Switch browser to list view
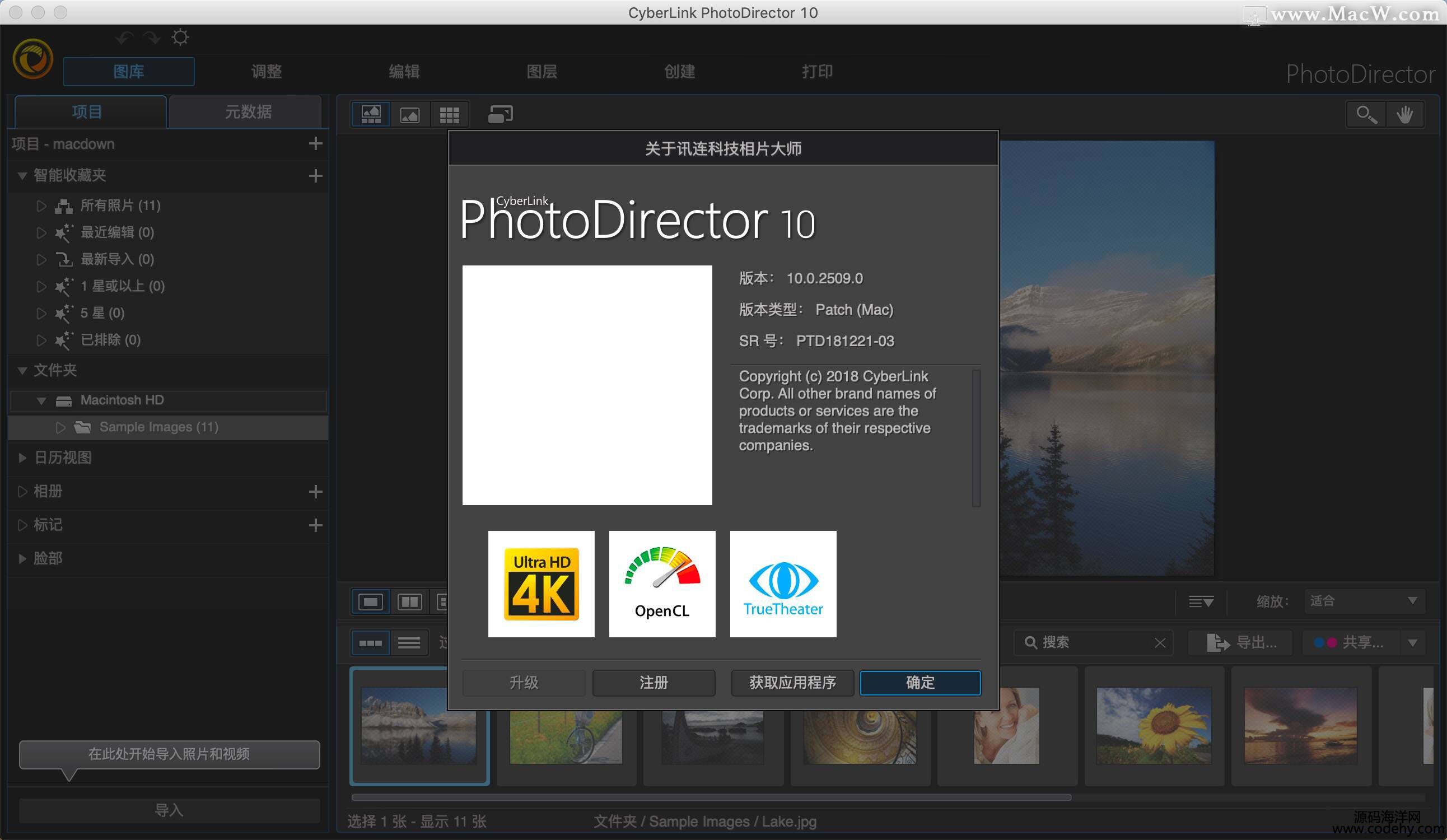Viewport: 1447px width, 840px height. point(409,643)
